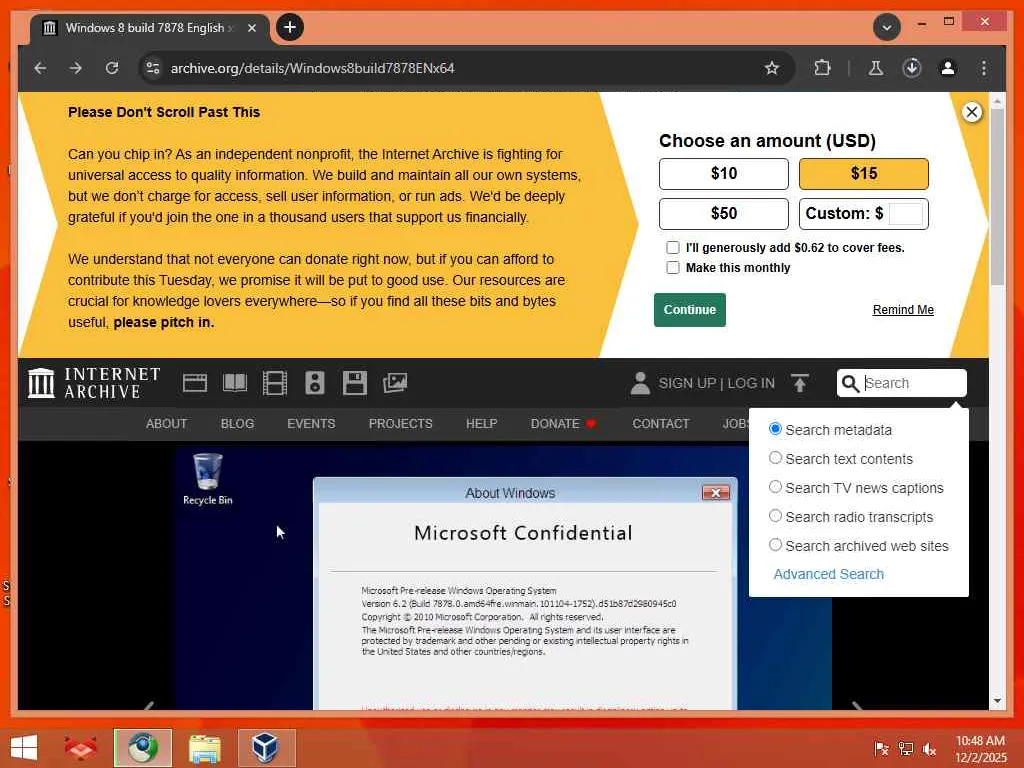Open the Windows Start button
Screen dimensions: 1024x768
pyautogui.click(x=24, y=748)
